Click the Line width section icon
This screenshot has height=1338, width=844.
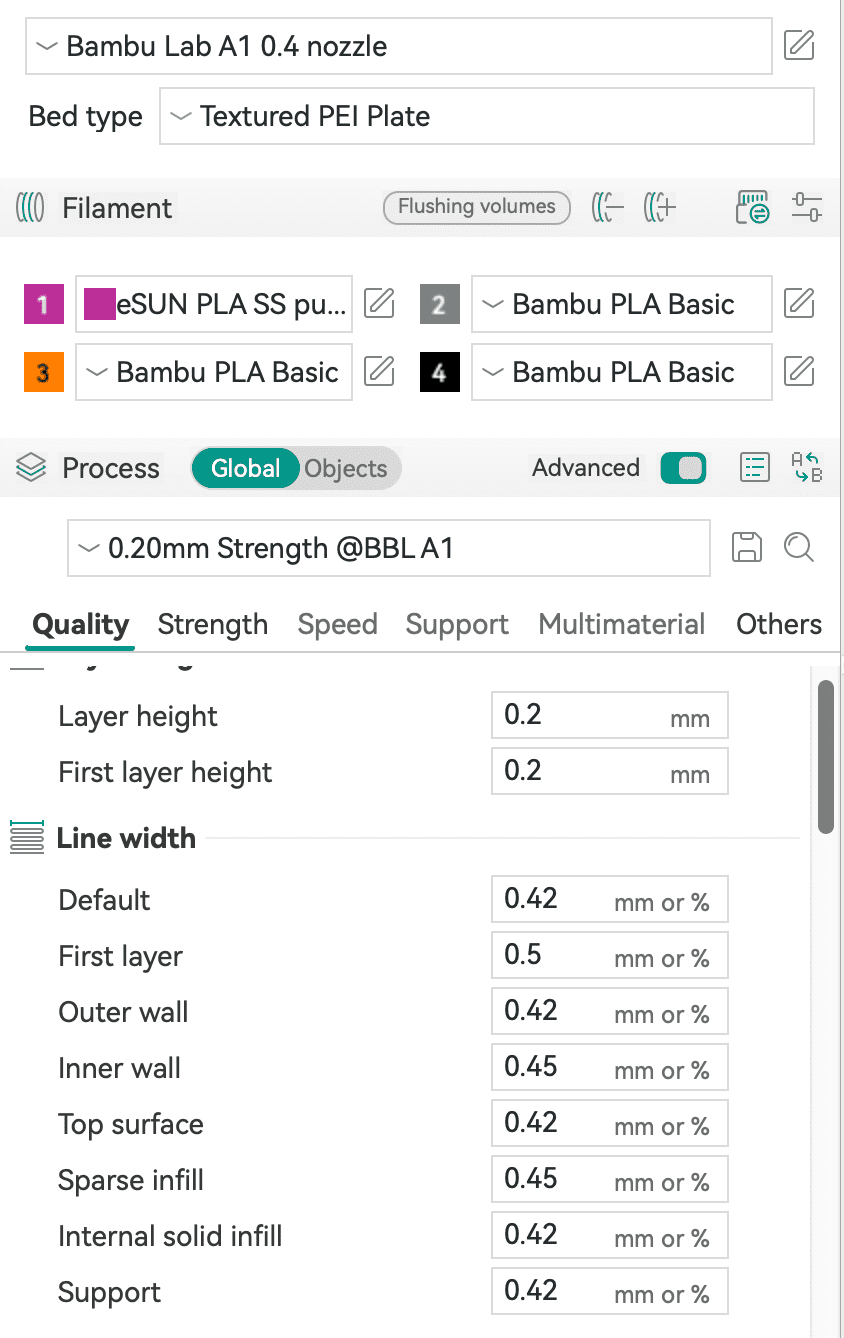coord(27,838)
